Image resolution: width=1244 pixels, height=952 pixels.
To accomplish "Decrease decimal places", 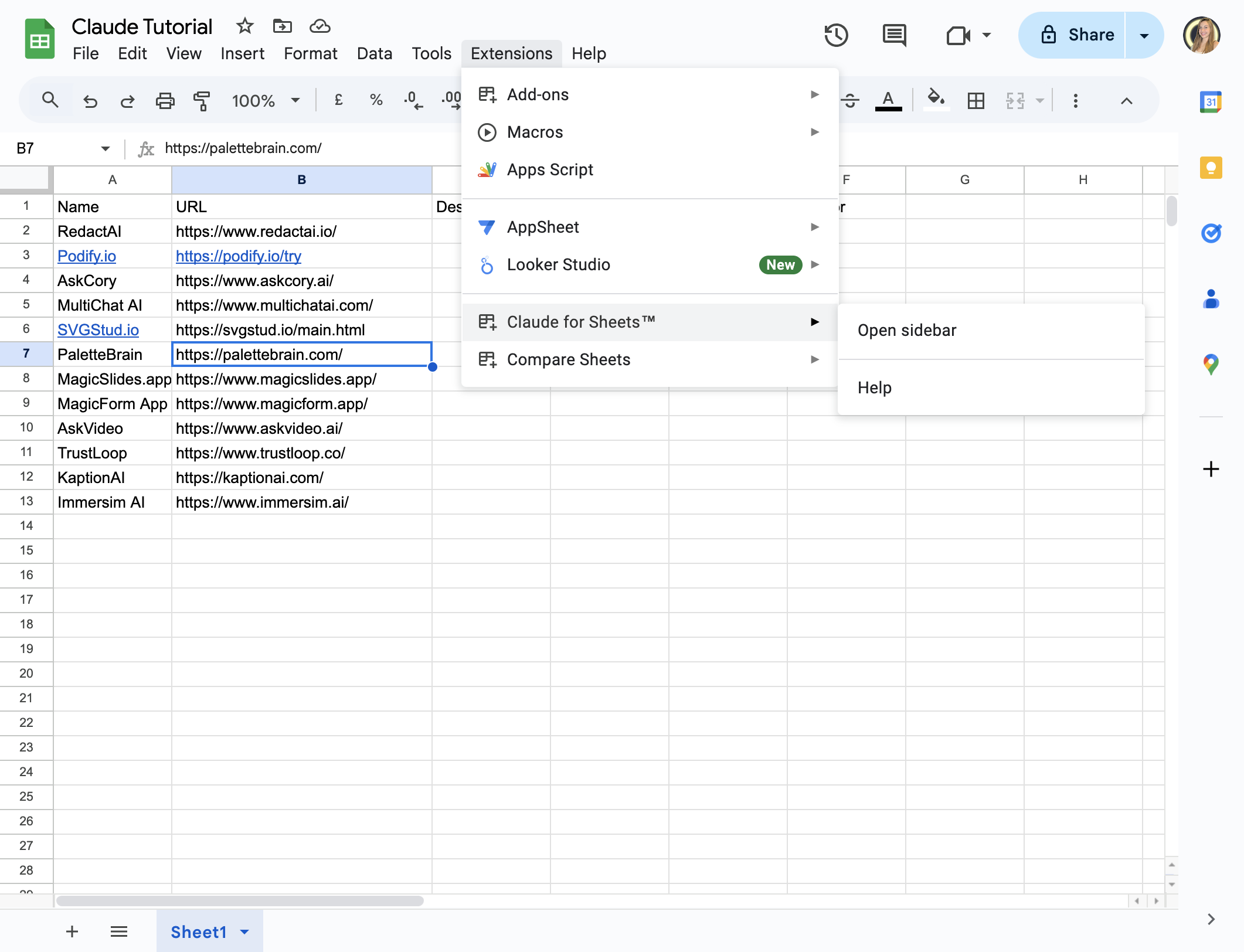I will point(413,100).
